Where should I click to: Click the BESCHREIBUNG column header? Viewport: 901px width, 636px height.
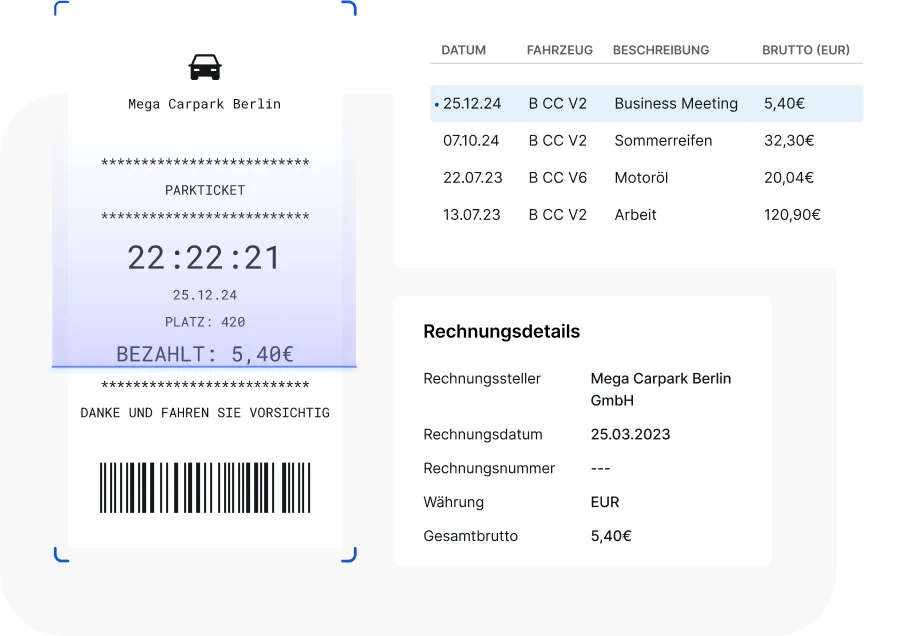661,49
